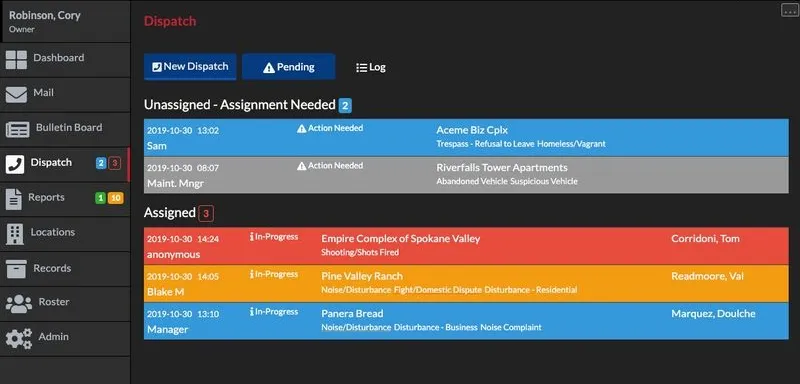Click the Dispatch phone icon

coord(15,164)
